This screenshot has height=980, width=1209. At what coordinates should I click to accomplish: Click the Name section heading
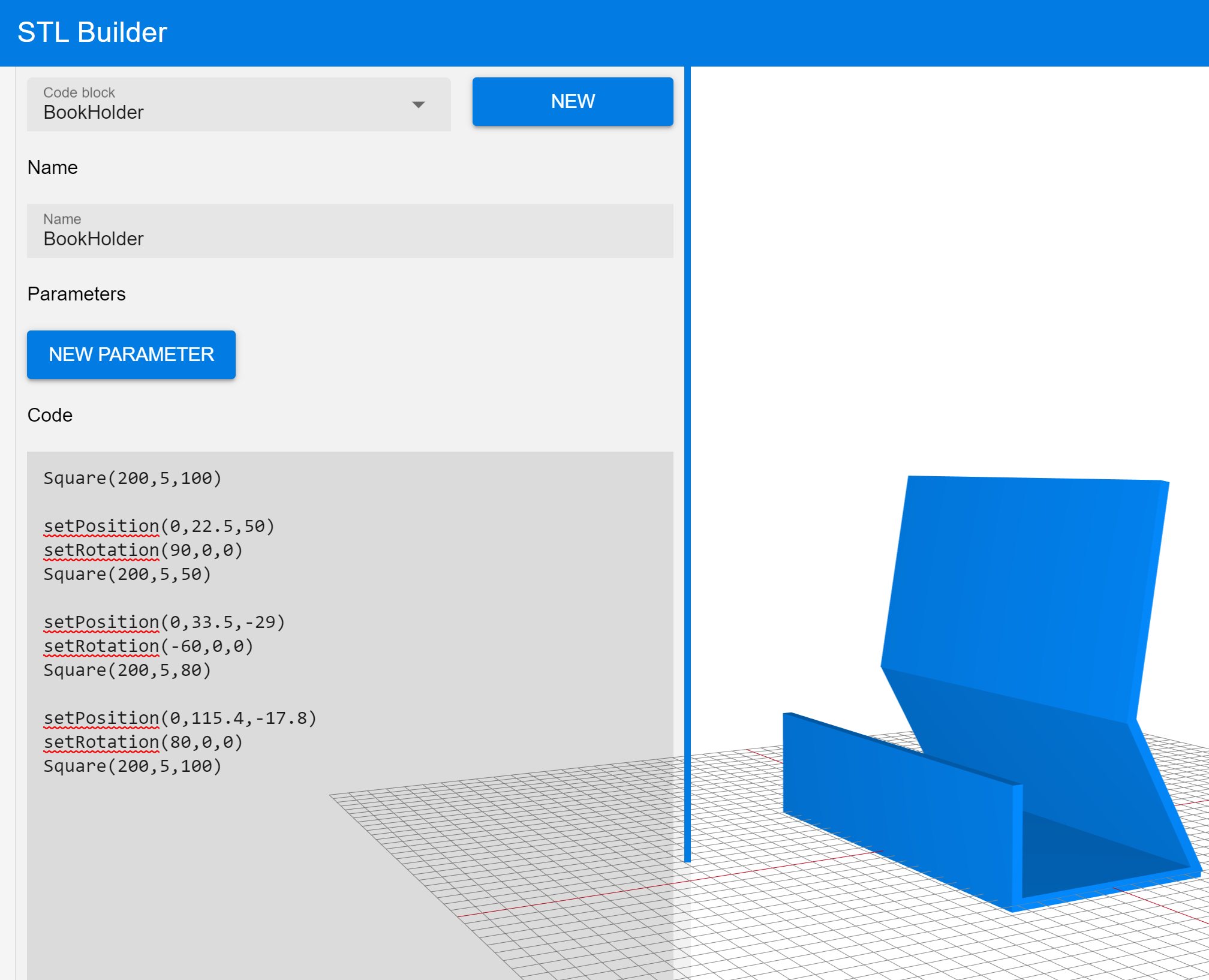click(53, 167)
